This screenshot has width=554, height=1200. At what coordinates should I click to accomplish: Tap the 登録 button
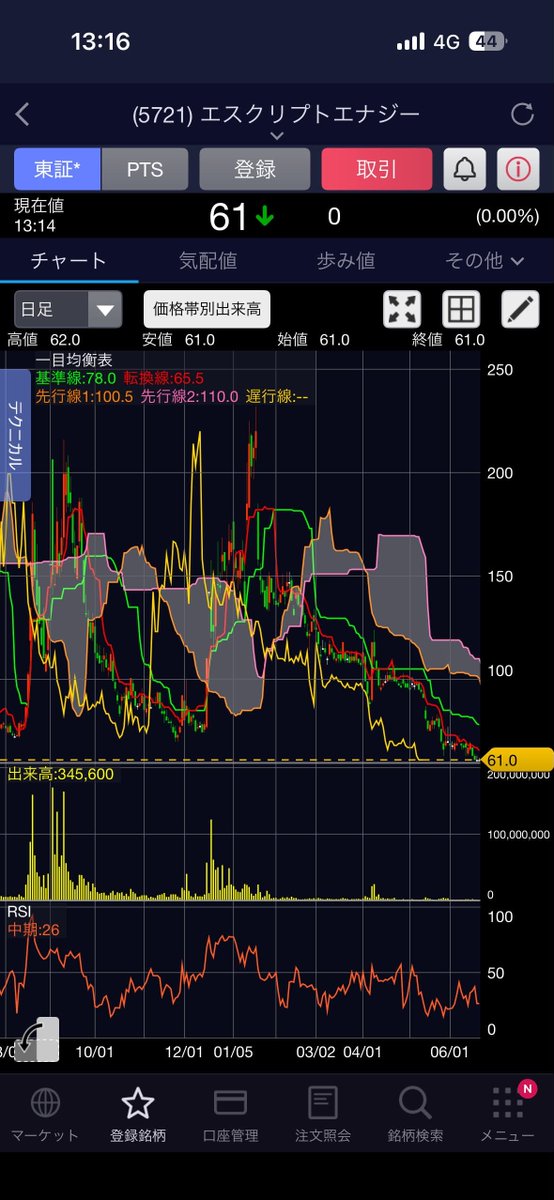[255, 169]
